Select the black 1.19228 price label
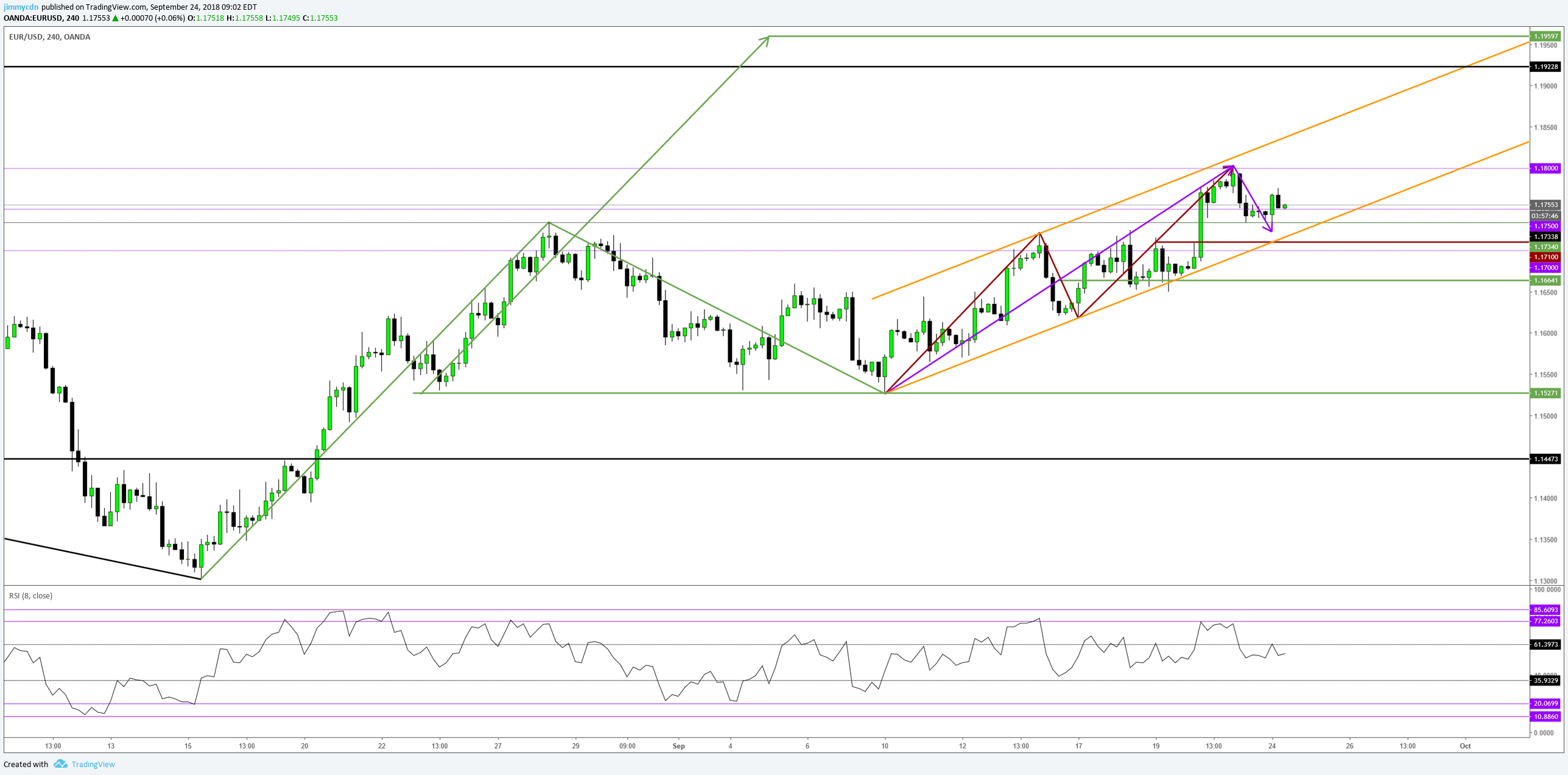Screen dimensions: 1568x775 point(1545,66)
